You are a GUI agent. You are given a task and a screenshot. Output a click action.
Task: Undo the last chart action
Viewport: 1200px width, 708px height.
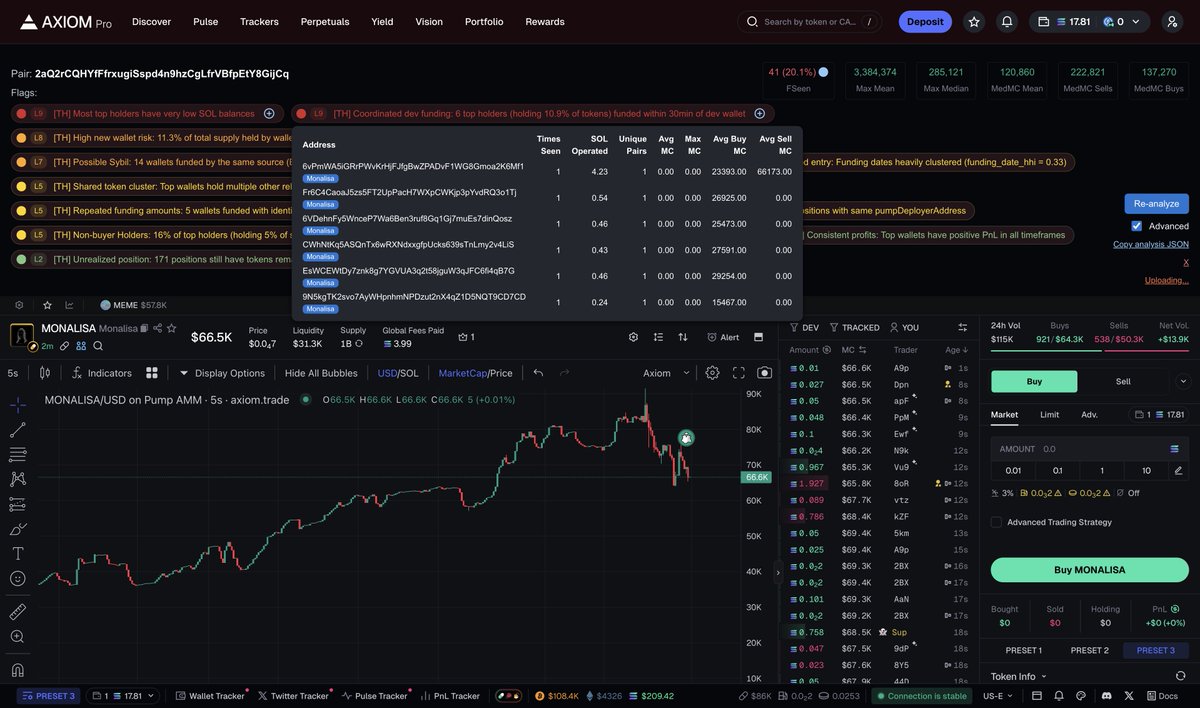click(538, 372)
